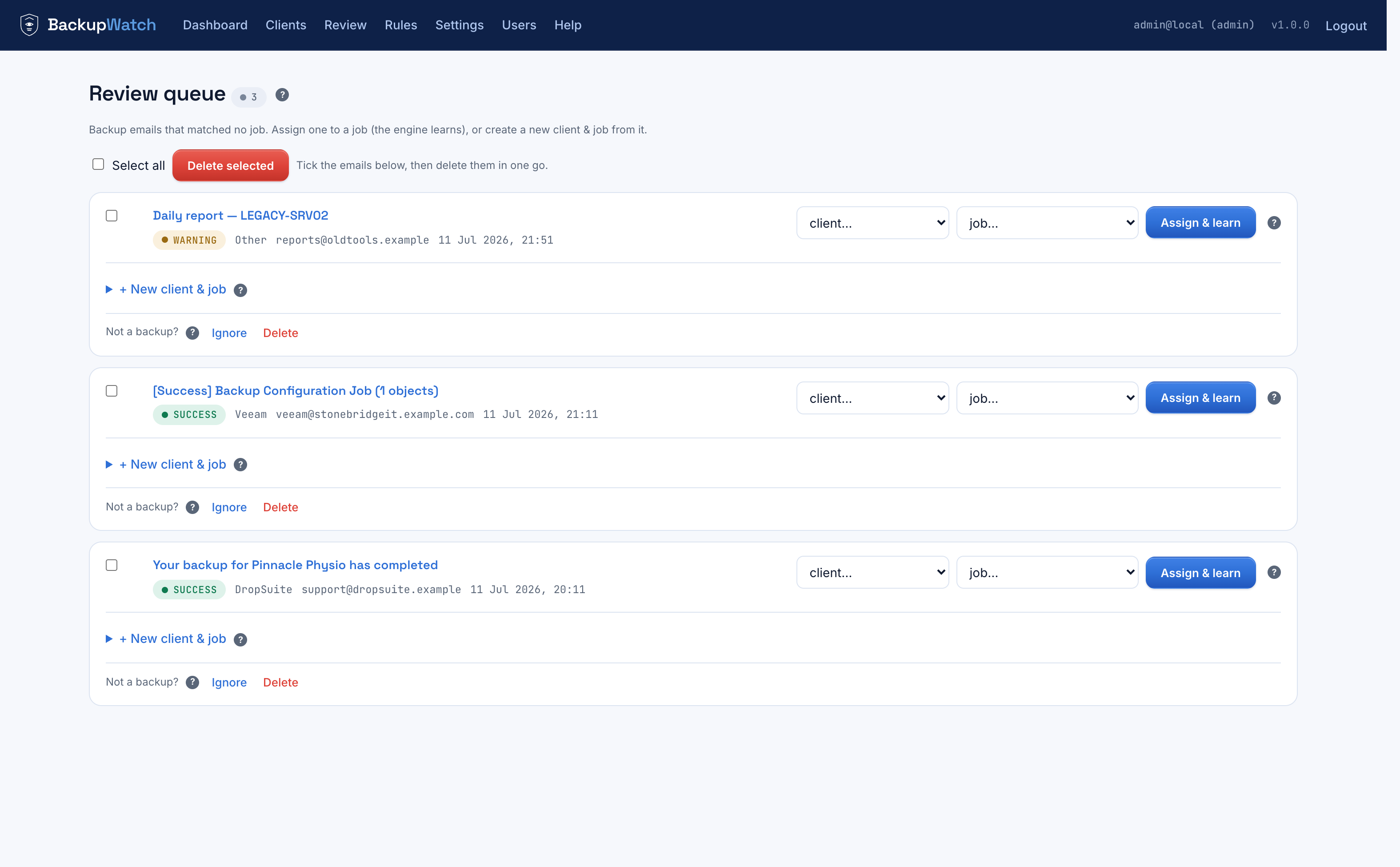Viewport: 1400px width, 867px height.
Task: Click the red Delete selected button
Action: (x=230, y=166)
